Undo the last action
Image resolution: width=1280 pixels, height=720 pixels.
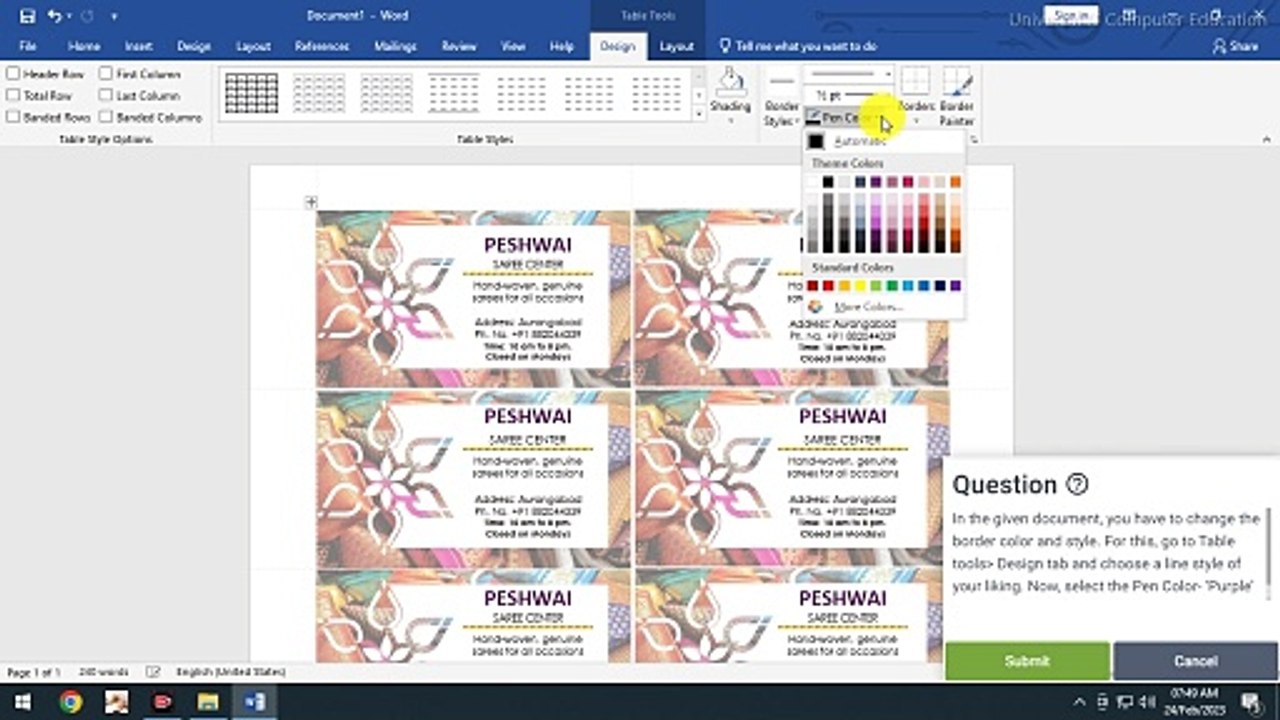[x=54, y=16]
